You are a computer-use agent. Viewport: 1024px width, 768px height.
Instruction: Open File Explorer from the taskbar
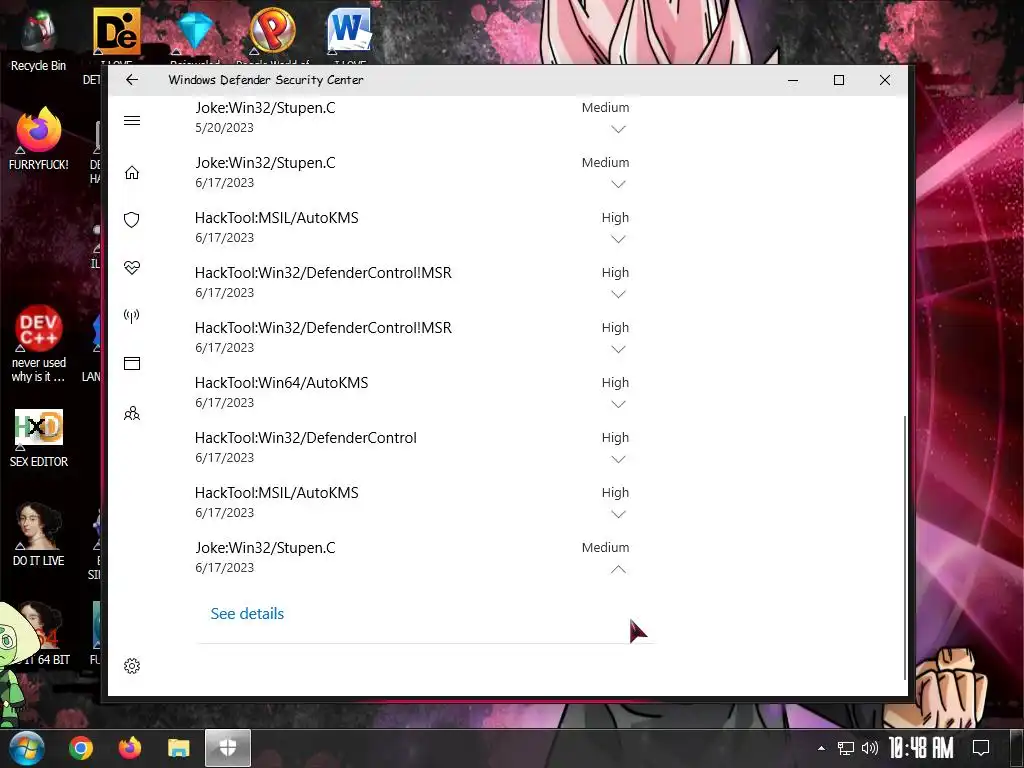tap(178, 748)
